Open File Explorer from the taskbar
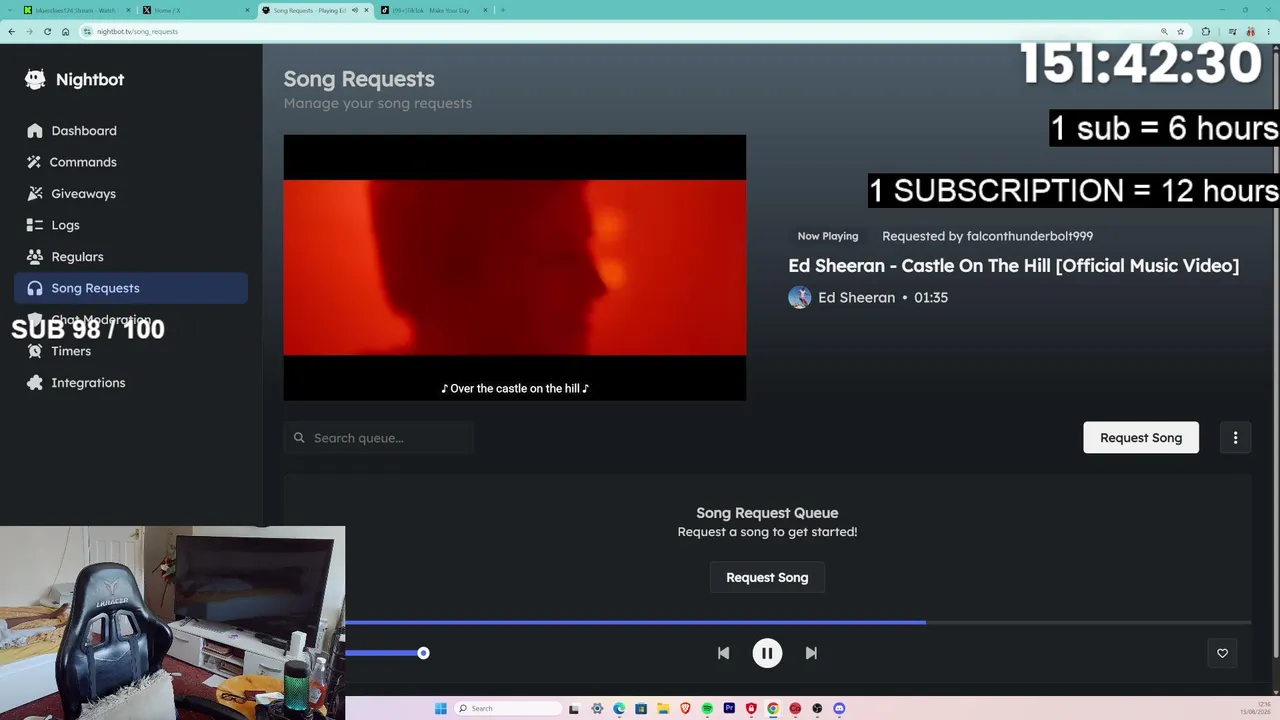The height and width of the screenshot is (720, 1280). click(663, 709)
